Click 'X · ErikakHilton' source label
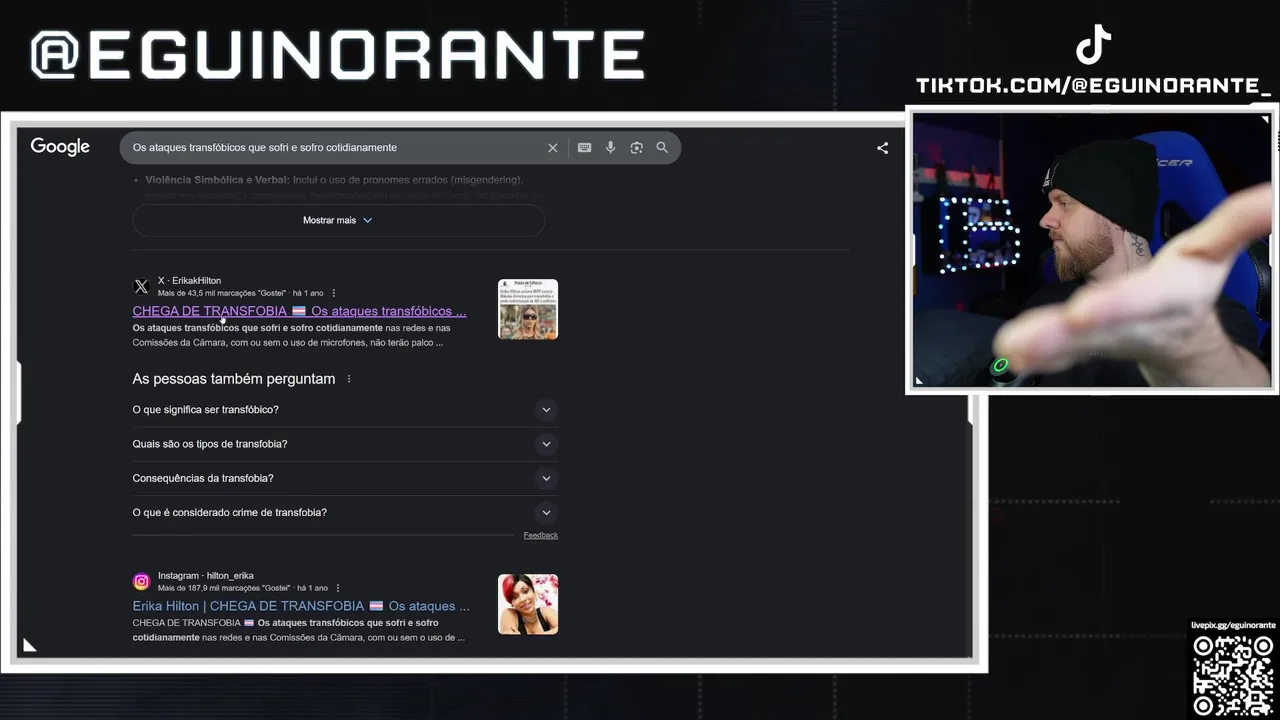The width and height of the screenshot is (1280, 720). [x=189, y=281]
